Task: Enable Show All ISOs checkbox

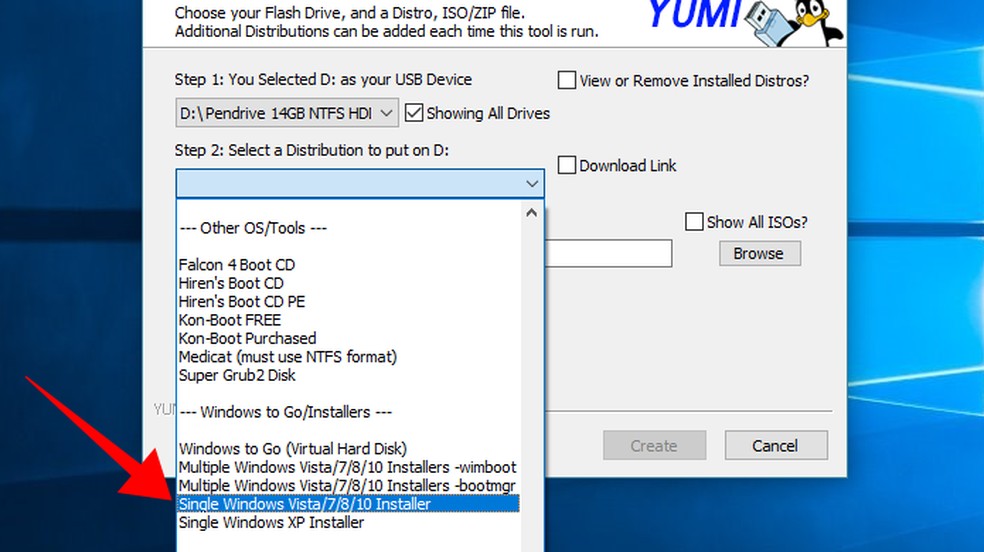Action: pyautogui.click(x=693, y=221)
